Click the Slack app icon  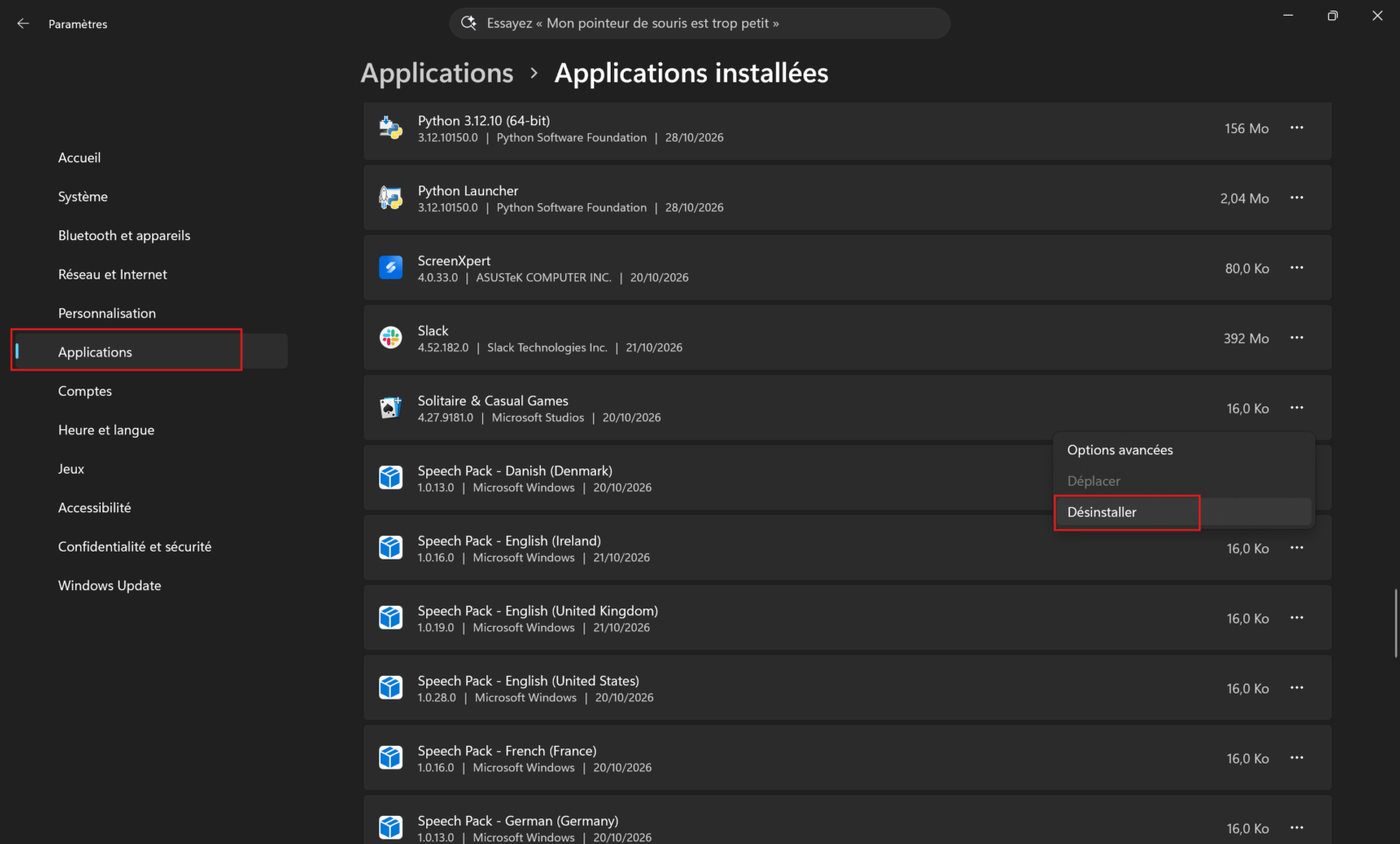(x=390, y=338)
